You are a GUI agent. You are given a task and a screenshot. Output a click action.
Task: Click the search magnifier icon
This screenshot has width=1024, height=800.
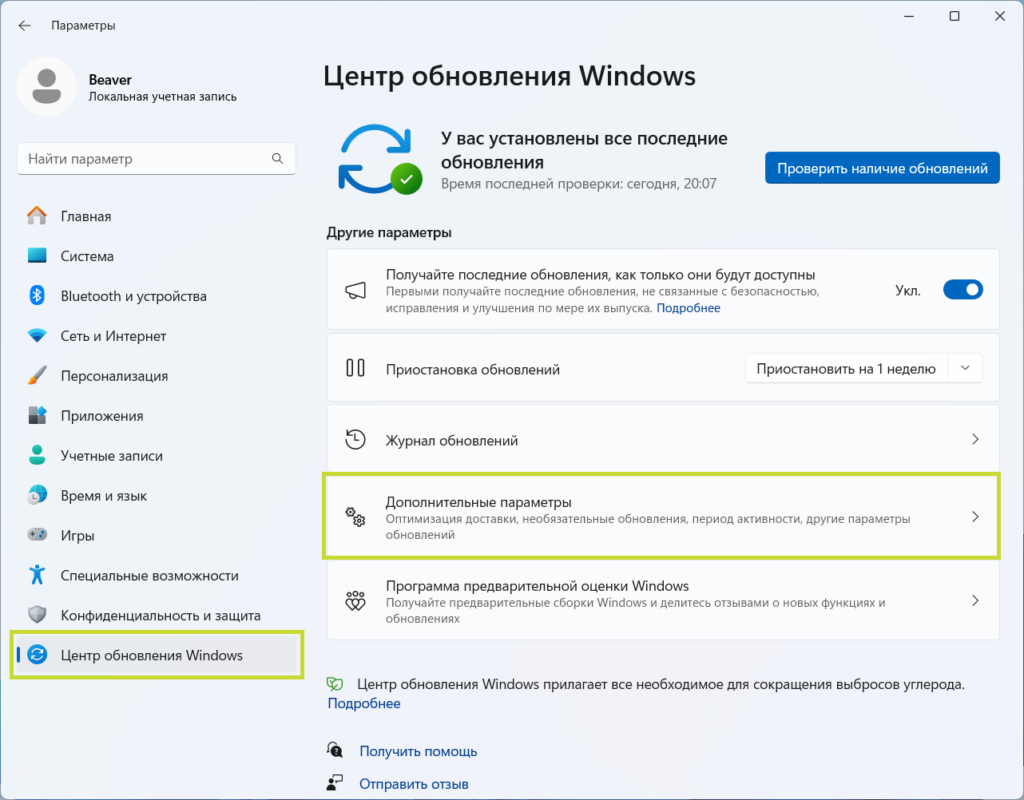point(278,159)
